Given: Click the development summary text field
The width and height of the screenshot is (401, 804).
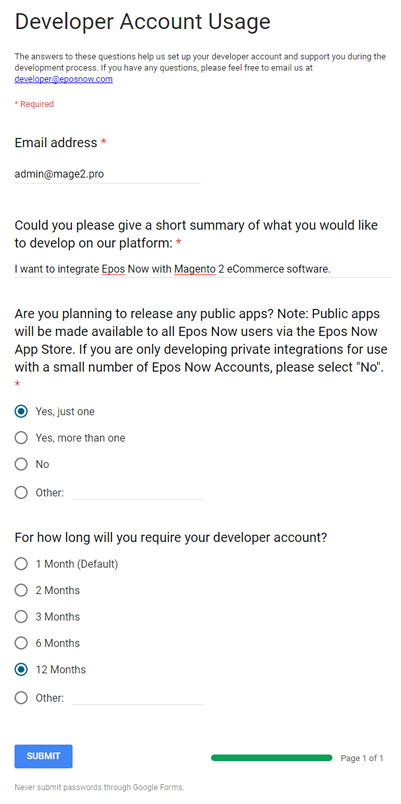Looking at the screenshot, I should click(x=203, y=269).
